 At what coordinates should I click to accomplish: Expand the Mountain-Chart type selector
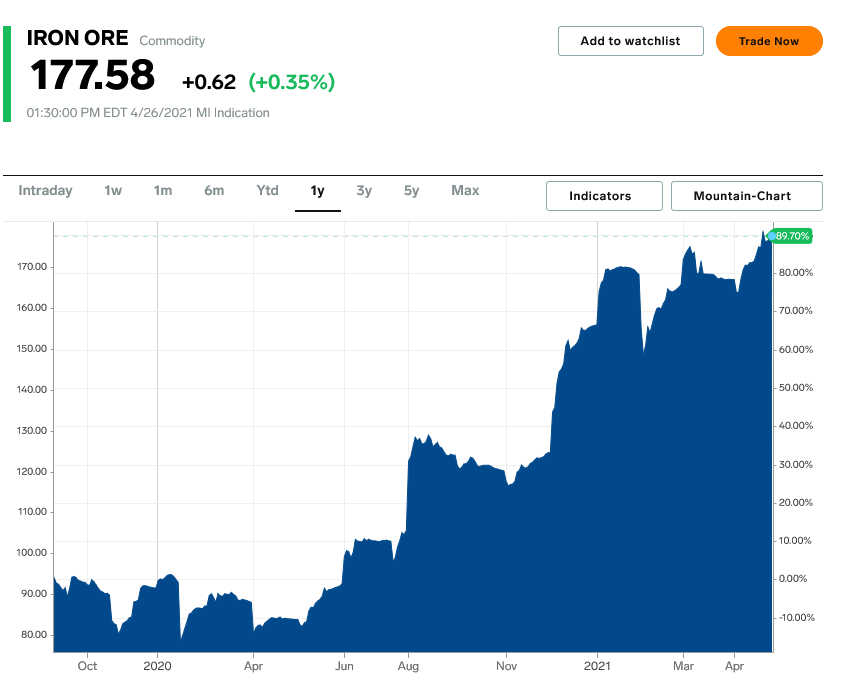746,196
